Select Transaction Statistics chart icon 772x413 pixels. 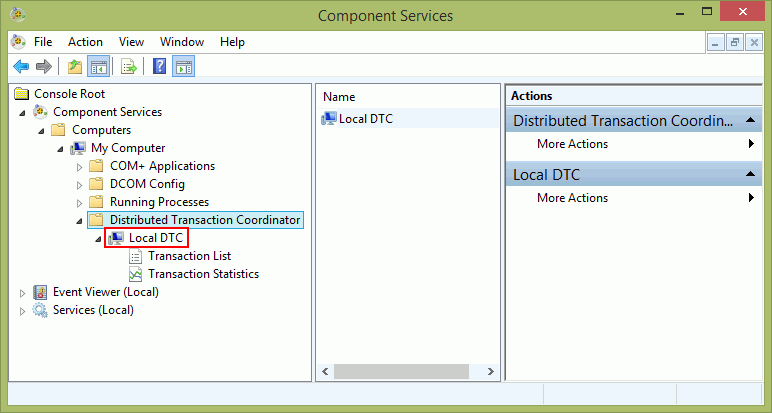pos(135,274)
